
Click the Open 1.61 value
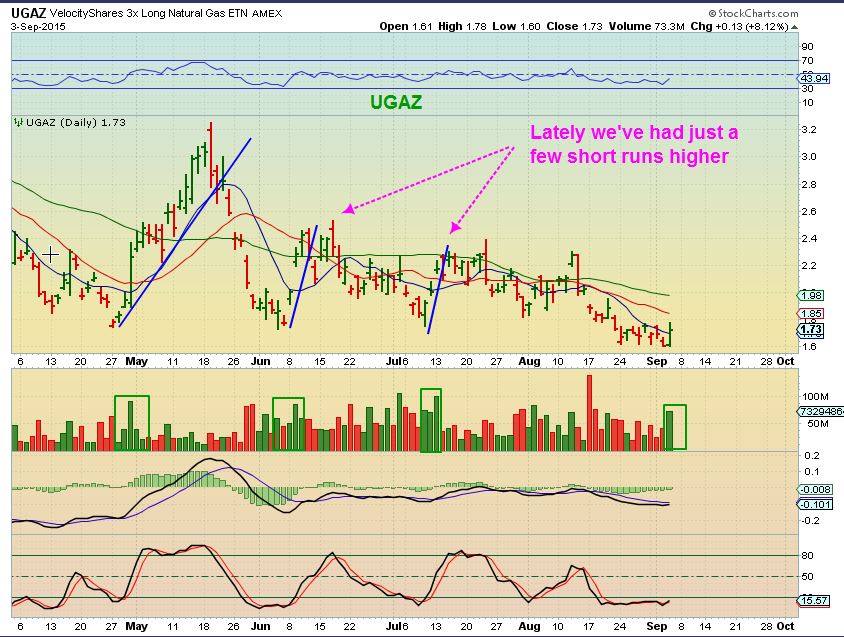406,26
